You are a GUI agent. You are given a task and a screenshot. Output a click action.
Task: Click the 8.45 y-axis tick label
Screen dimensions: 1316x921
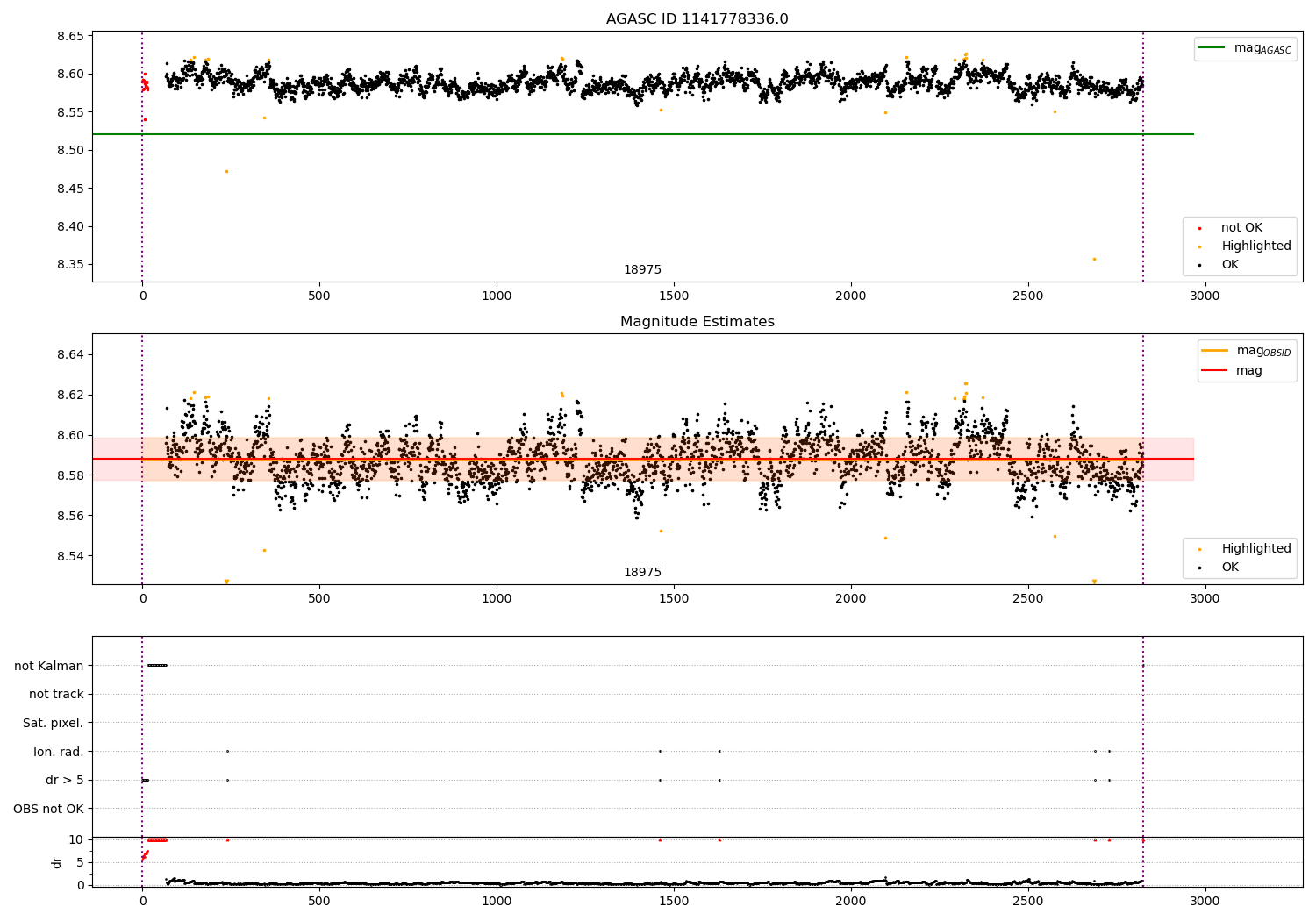70,189
